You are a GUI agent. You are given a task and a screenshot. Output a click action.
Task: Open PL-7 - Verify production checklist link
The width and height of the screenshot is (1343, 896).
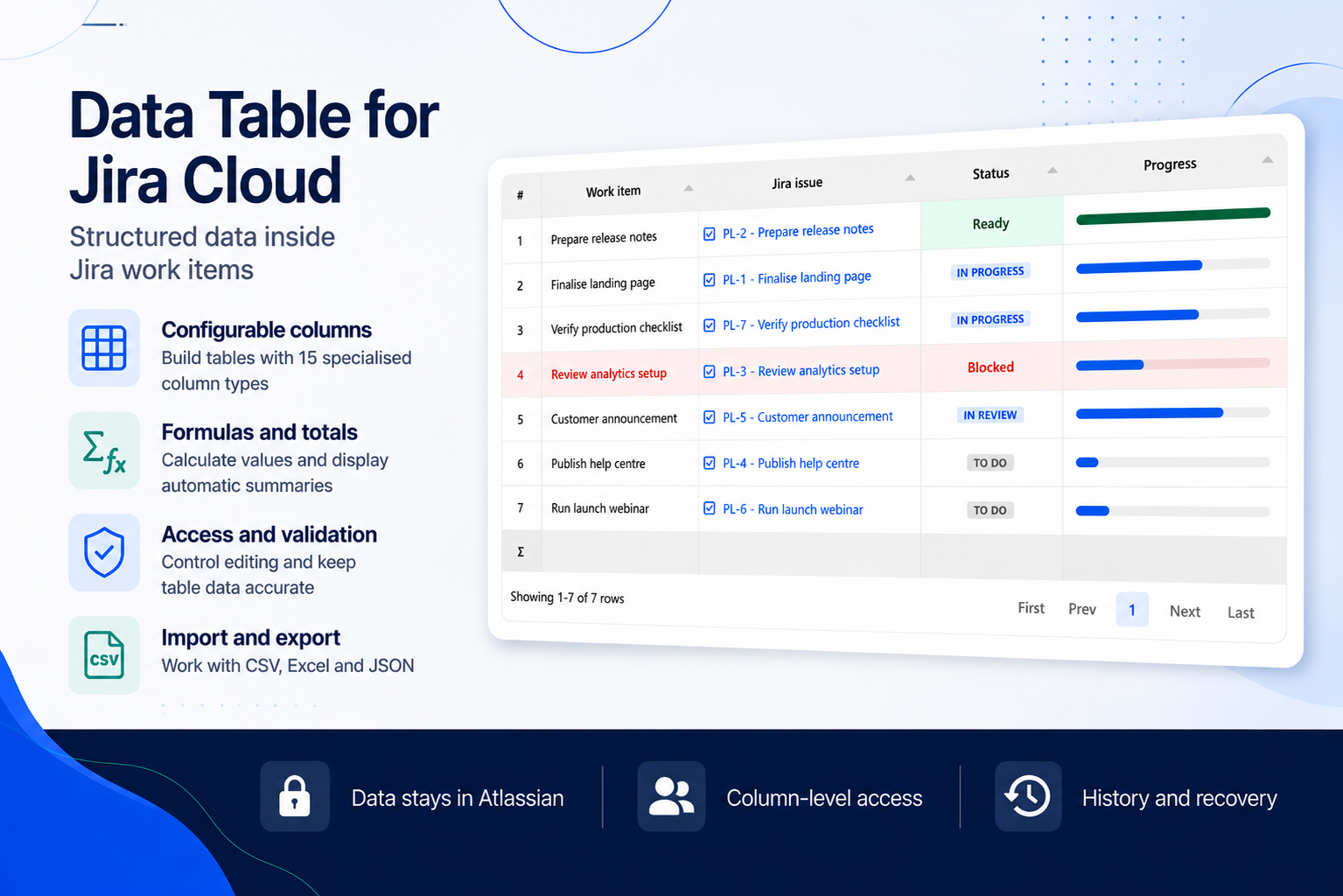point(811,324)
